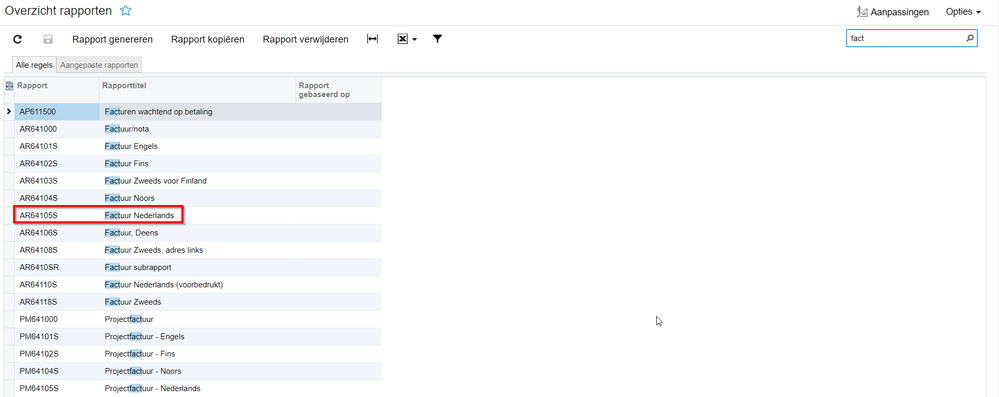Refresh the report list
This screenshot has width=999, height=397.
(x=18, y=40)
